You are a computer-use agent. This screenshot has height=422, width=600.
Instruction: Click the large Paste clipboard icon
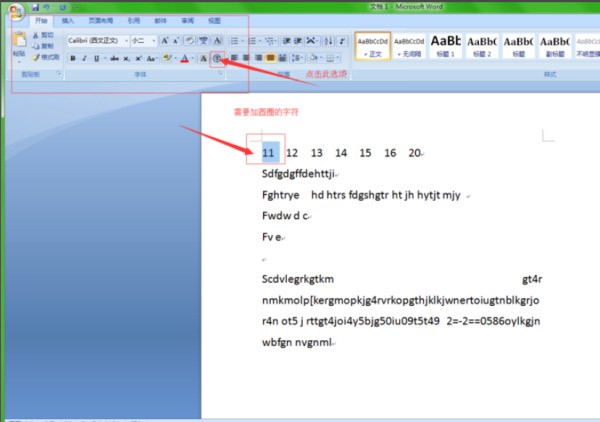(x=20, y=39)
